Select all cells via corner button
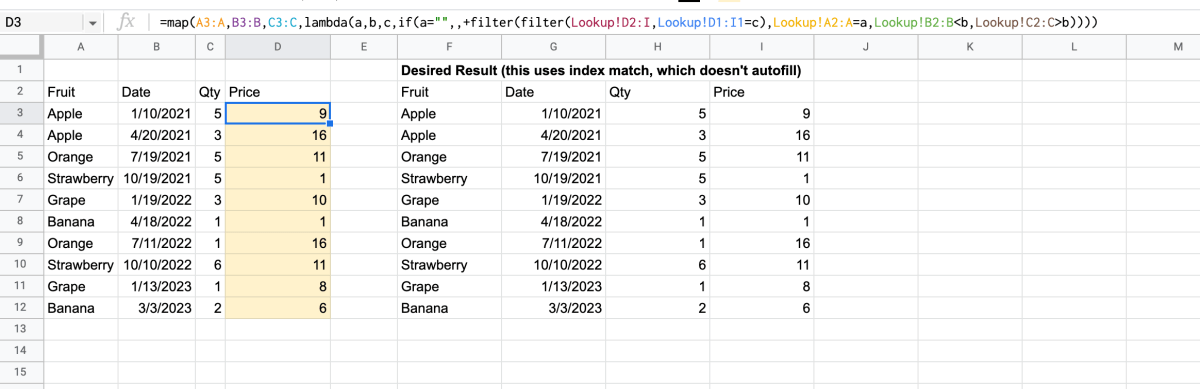1200x389 pixels. coord(21,47)
